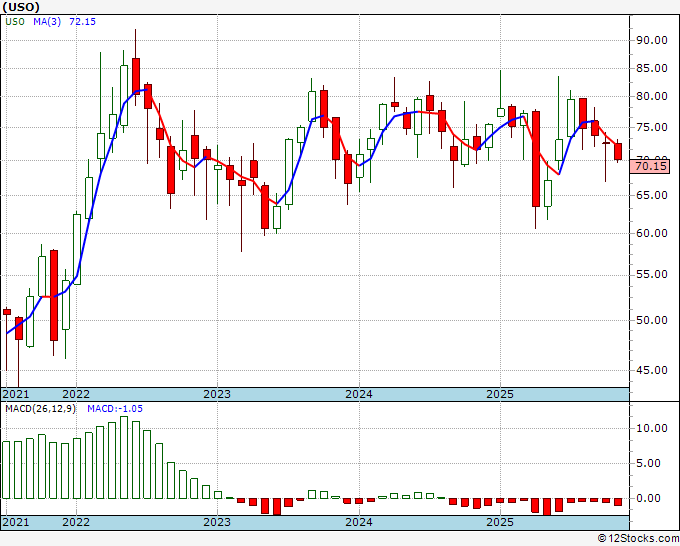Select 2024 on the price chart time axis
The height and width of the screenshot is (546, 680).
click(x=359, y=394)
